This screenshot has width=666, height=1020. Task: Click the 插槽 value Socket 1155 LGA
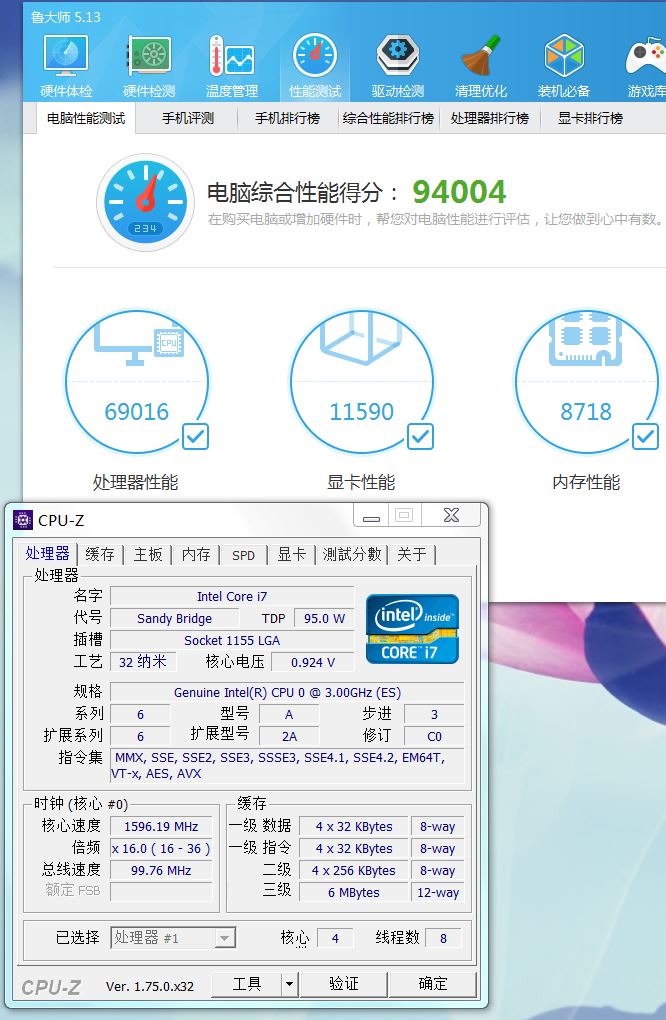click(x=232, y=640)
